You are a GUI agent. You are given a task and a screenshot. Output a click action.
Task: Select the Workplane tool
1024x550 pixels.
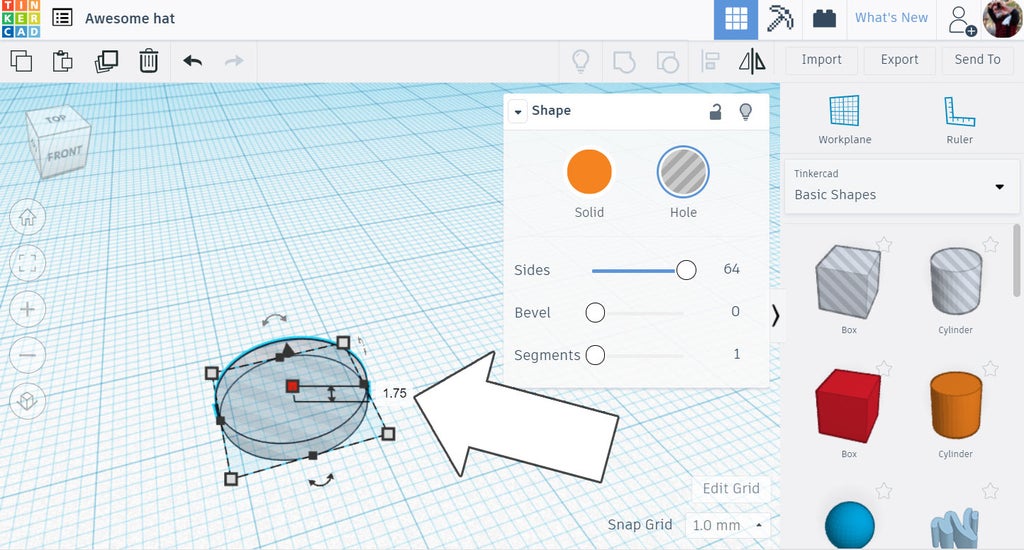pyautogui.click(x=844, y=120)
